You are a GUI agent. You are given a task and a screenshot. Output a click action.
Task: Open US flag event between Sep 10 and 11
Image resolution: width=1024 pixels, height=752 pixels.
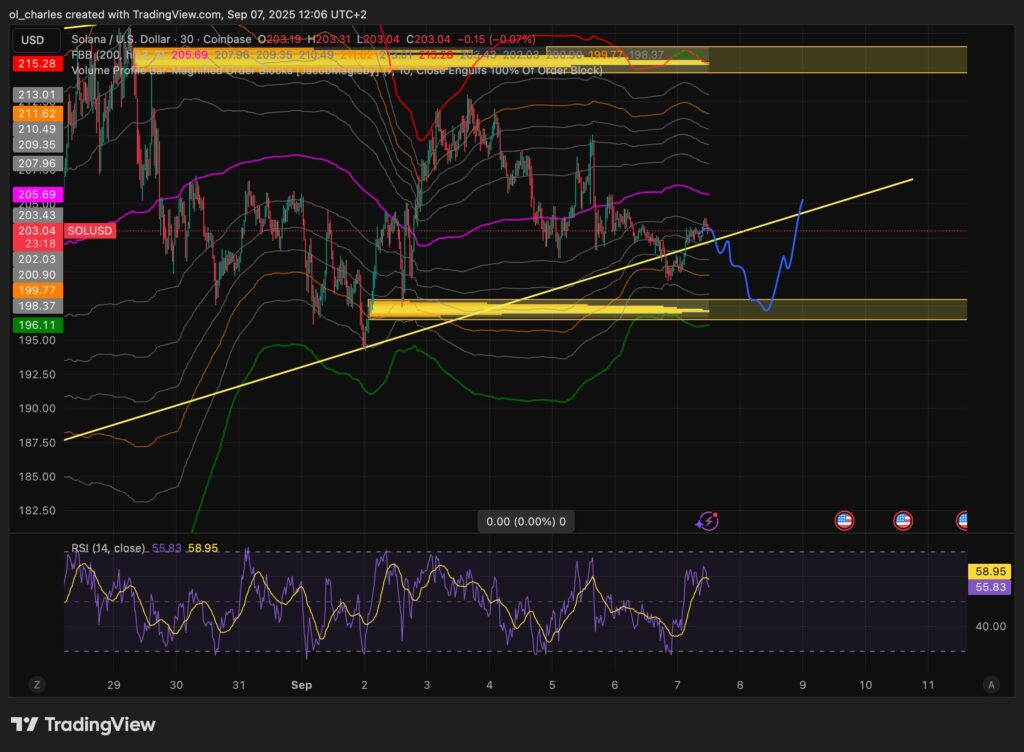click(904, 520)
